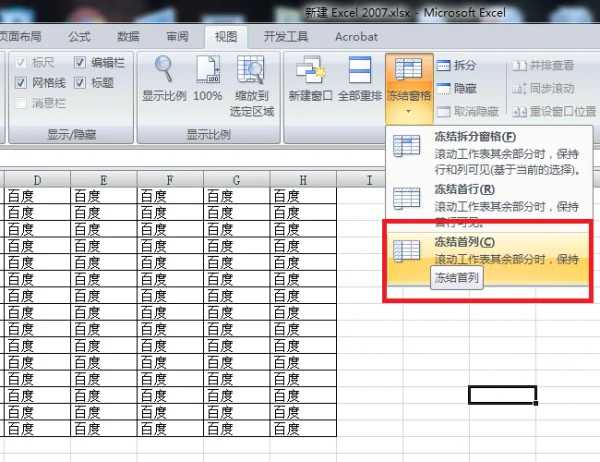Screen dimensions: 600x462
Task: Click Zoom to Selection icon (缩放到选定区域)
Action: 251,69
